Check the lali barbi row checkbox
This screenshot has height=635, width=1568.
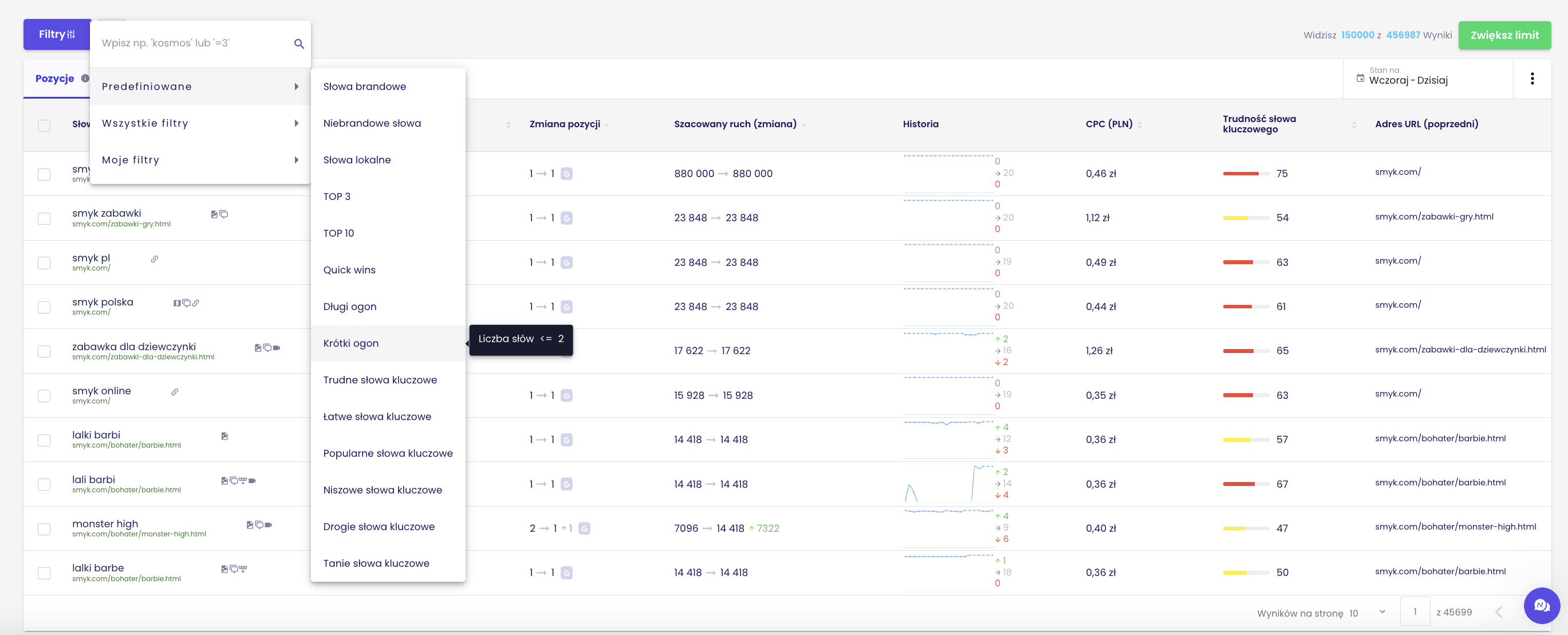click(44, 484)
